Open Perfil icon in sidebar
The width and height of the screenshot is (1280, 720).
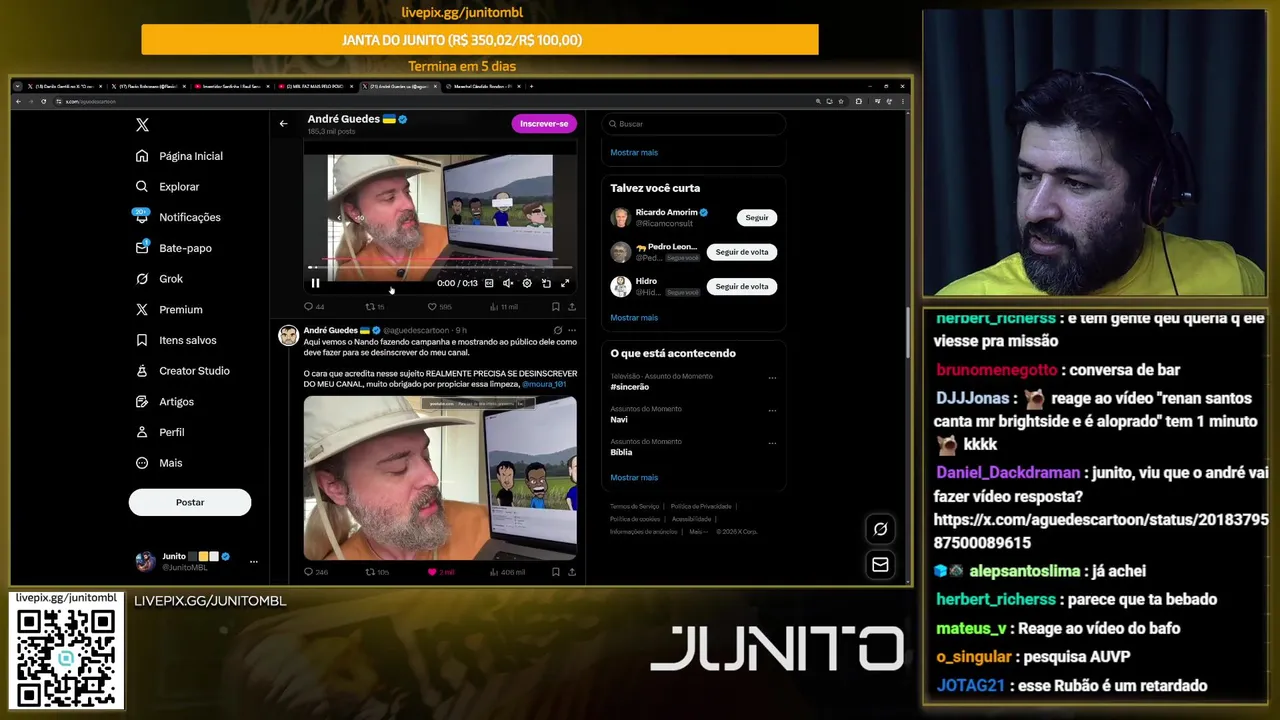tap(142, 432)
